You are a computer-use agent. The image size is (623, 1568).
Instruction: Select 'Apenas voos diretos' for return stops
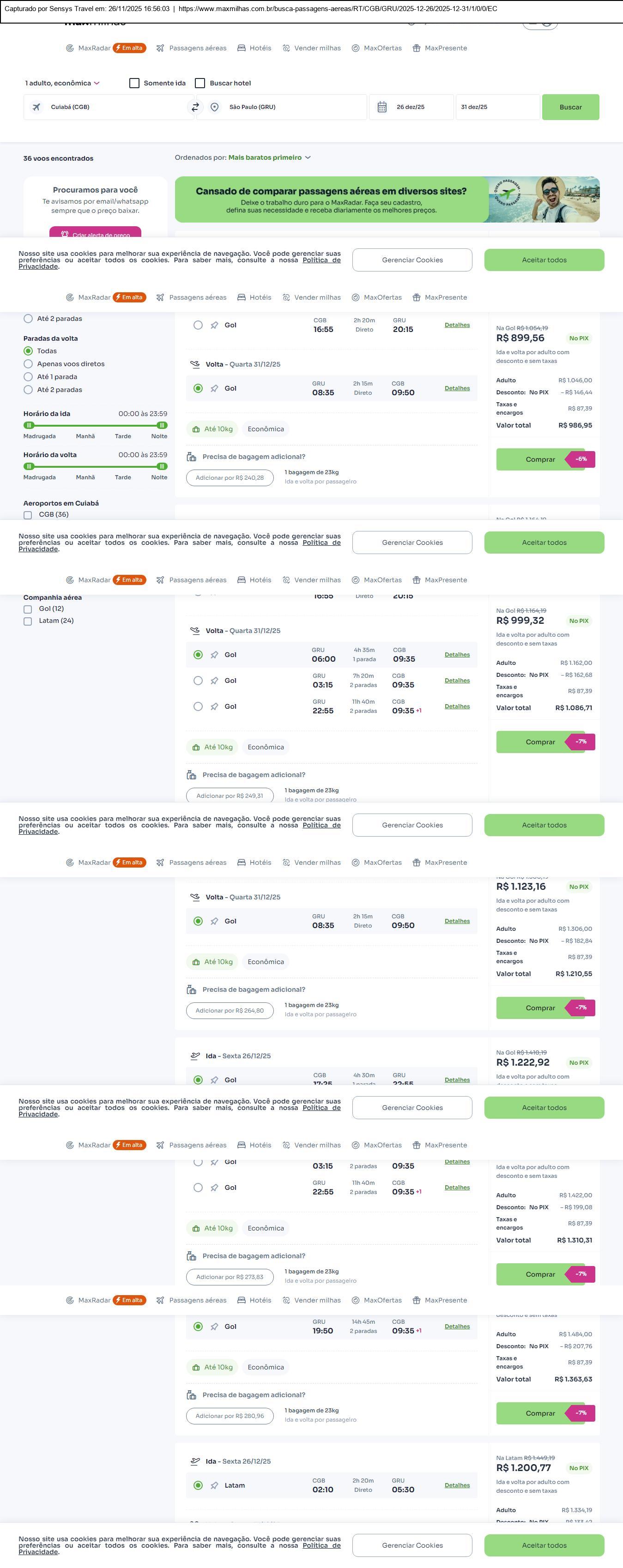[28, 364]
